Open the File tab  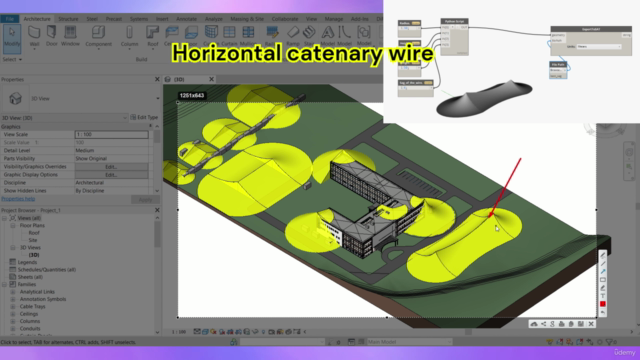[9, 19]
